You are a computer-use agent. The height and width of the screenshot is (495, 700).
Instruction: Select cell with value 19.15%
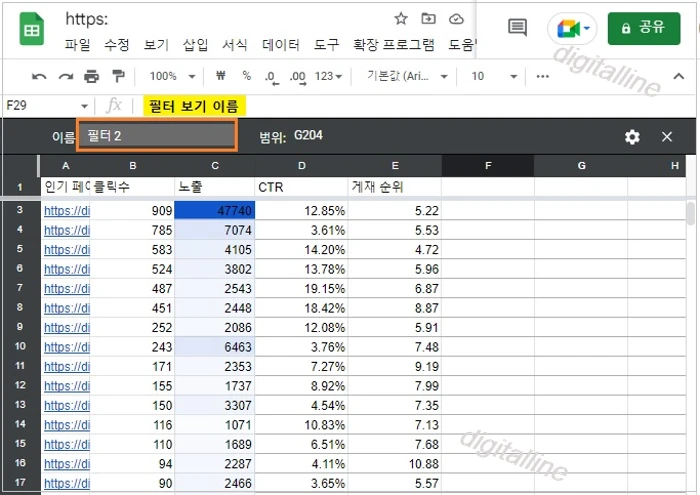click(301, 289)
